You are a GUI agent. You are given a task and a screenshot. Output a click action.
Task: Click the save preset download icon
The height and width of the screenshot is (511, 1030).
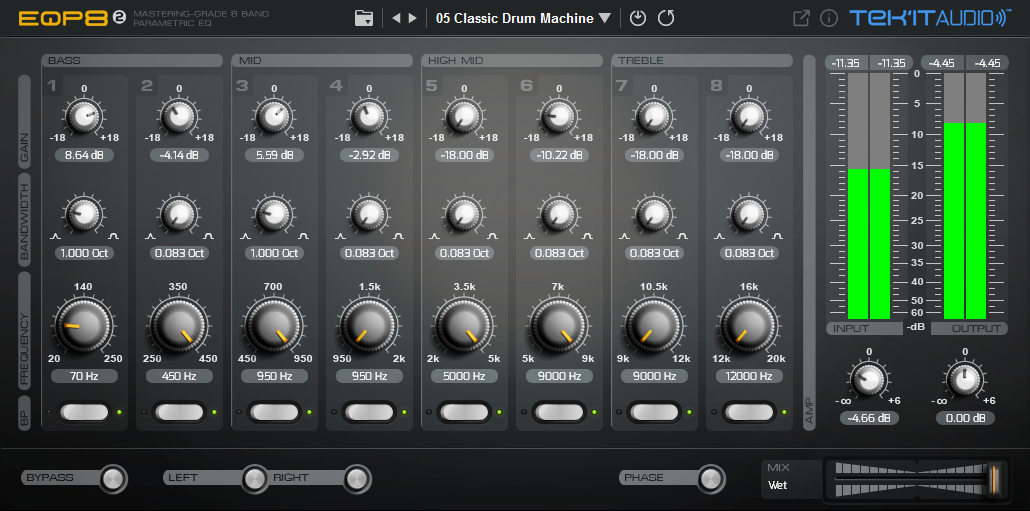click(x=638, y=18)
